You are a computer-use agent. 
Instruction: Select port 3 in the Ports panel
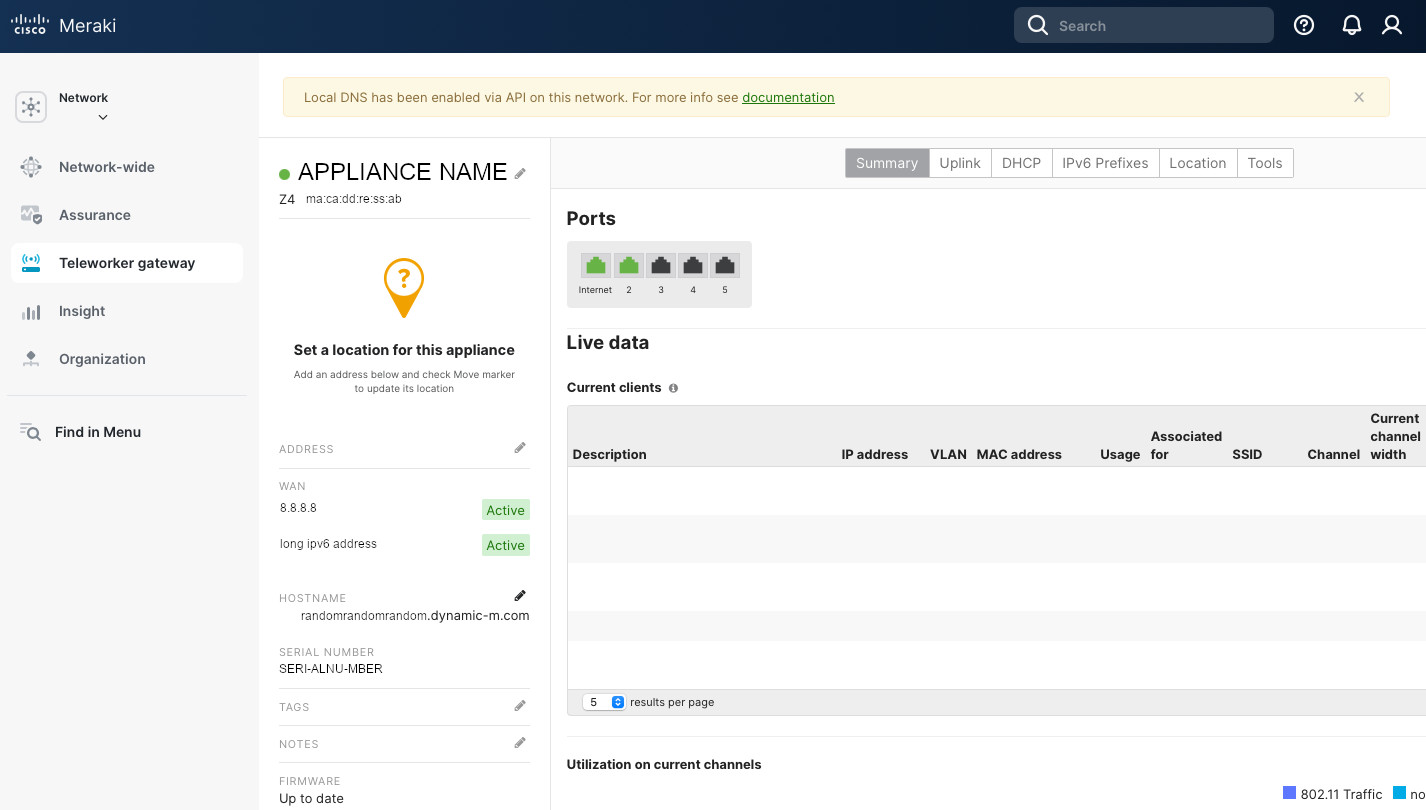coord(660,266)
